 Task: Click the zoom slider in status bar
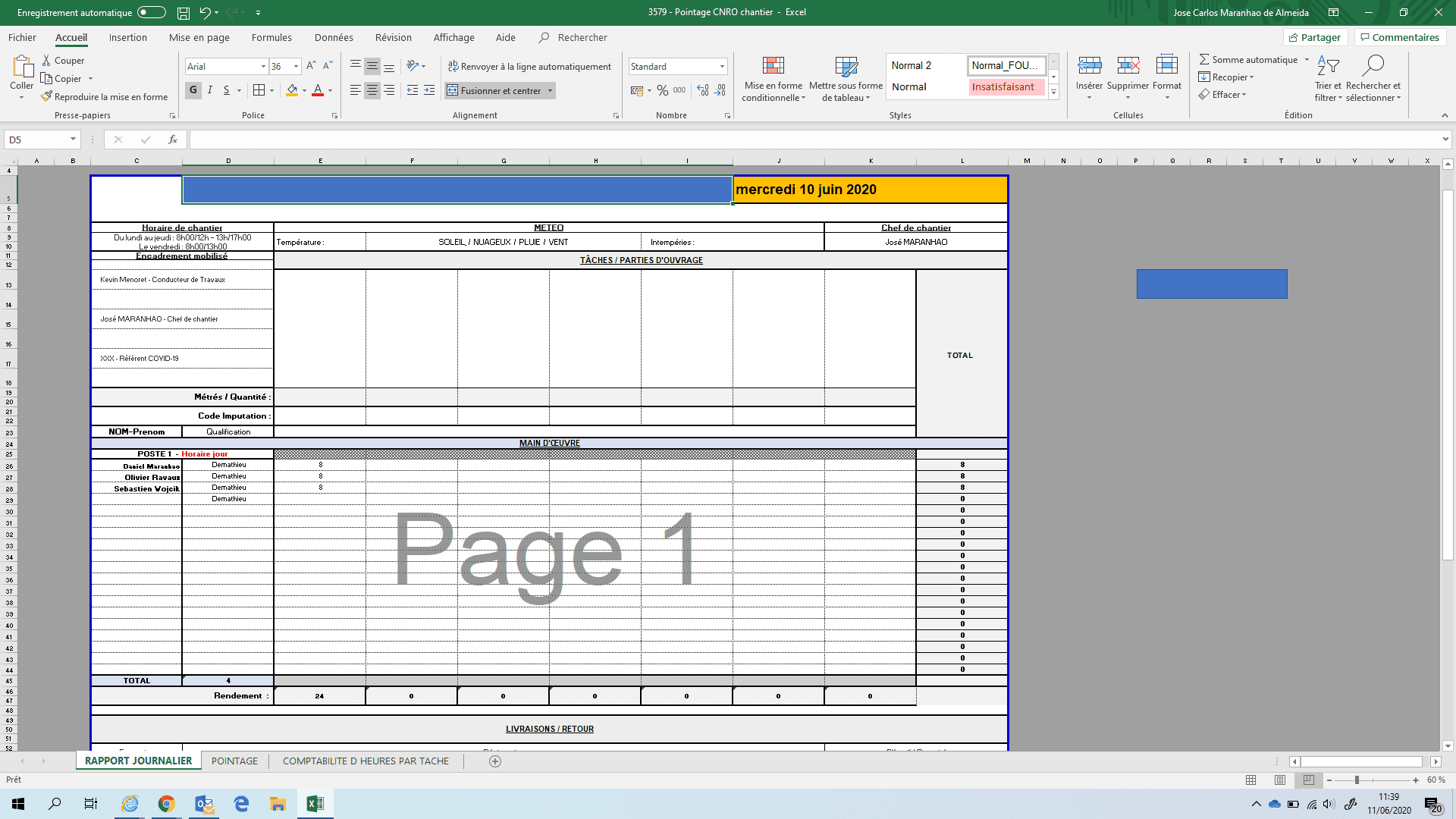tap(1357, 780)
